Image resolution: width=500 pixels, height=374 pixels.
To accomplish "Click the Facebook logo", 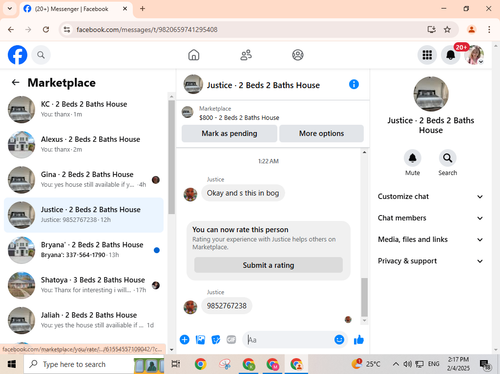I will [x=17, y=55].
